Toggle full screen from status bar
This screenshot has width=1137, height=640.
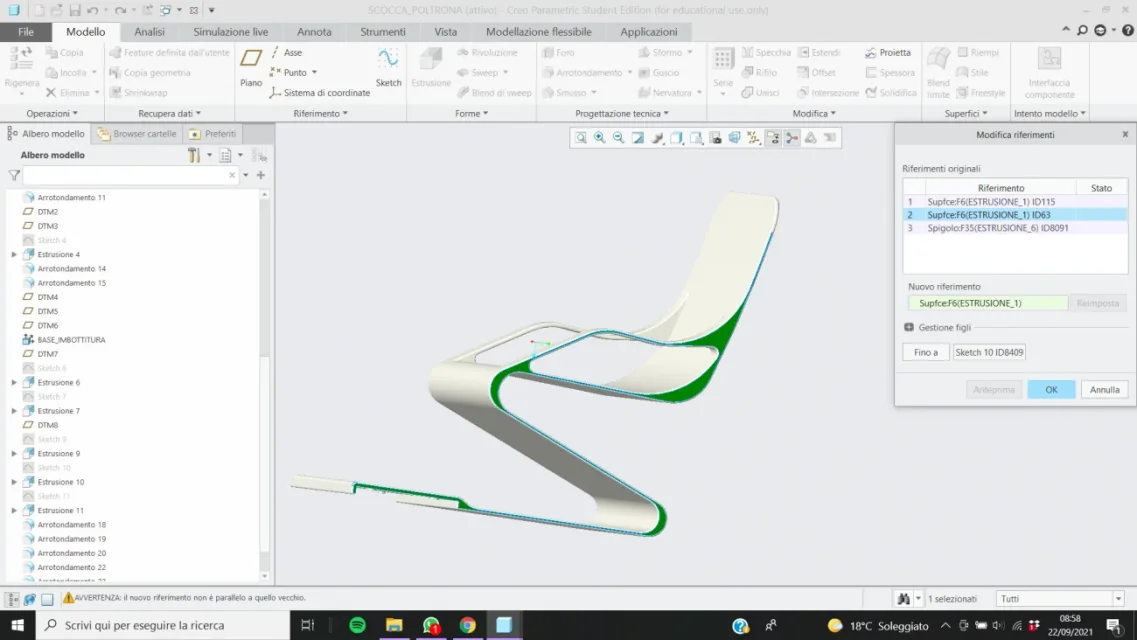(x=47, y=599)
